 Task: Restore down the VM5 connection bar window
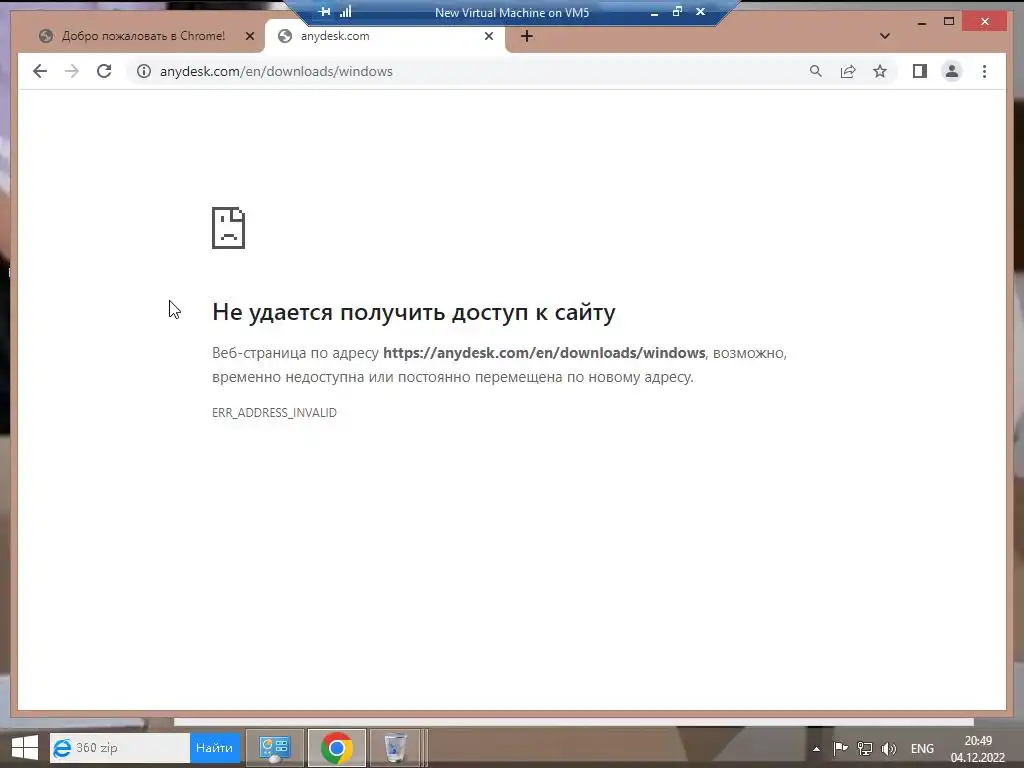pos(677,11)
